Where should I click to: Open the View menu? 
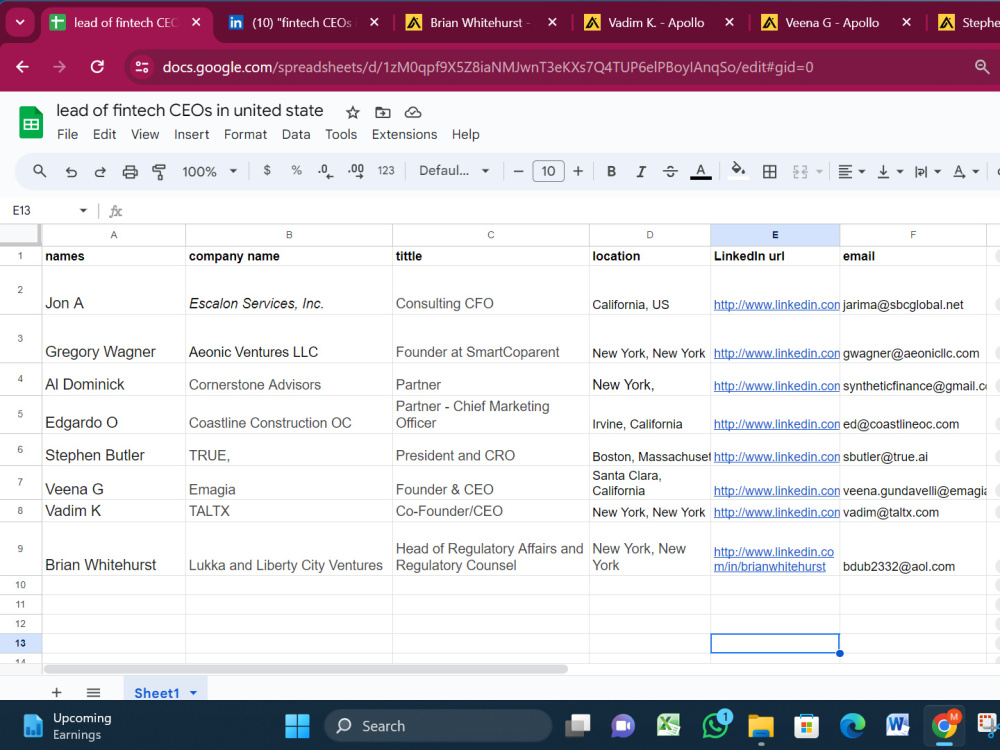coord(145,135)
